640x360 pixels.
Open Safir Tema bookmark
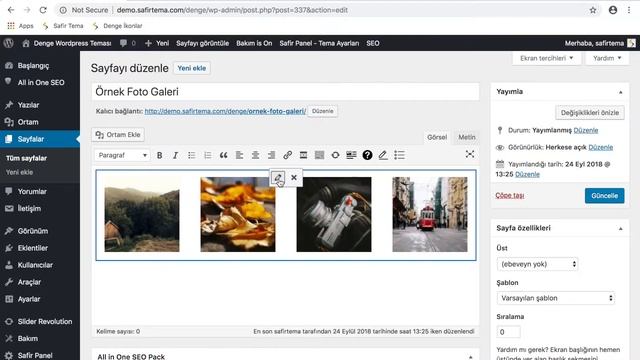pos(63,26)
